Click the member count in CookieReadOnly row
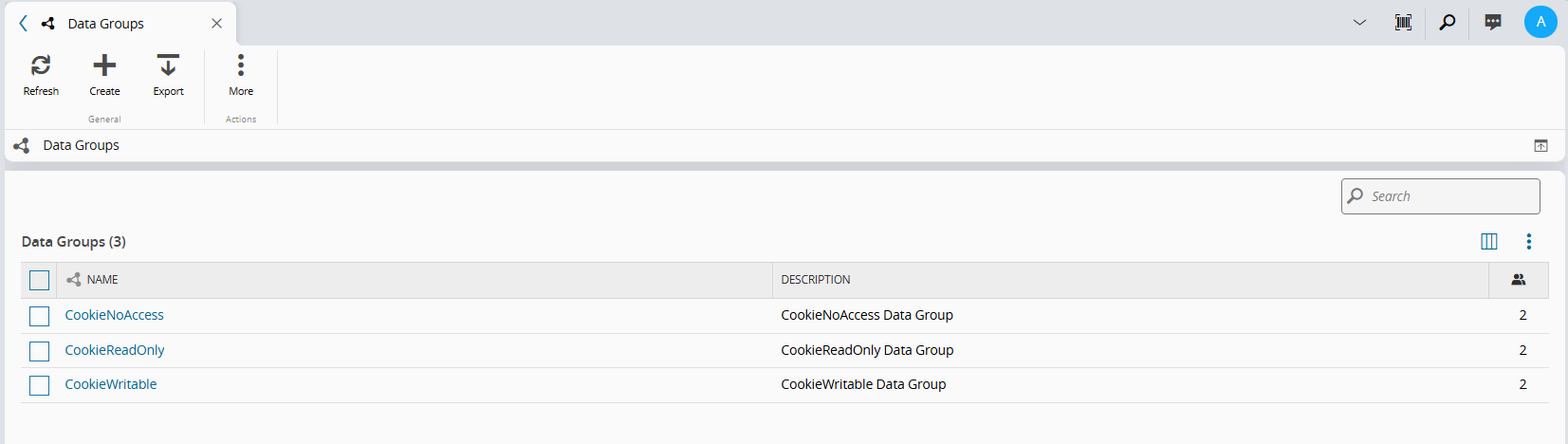The image size is (1568, 444). [1522, 350]
